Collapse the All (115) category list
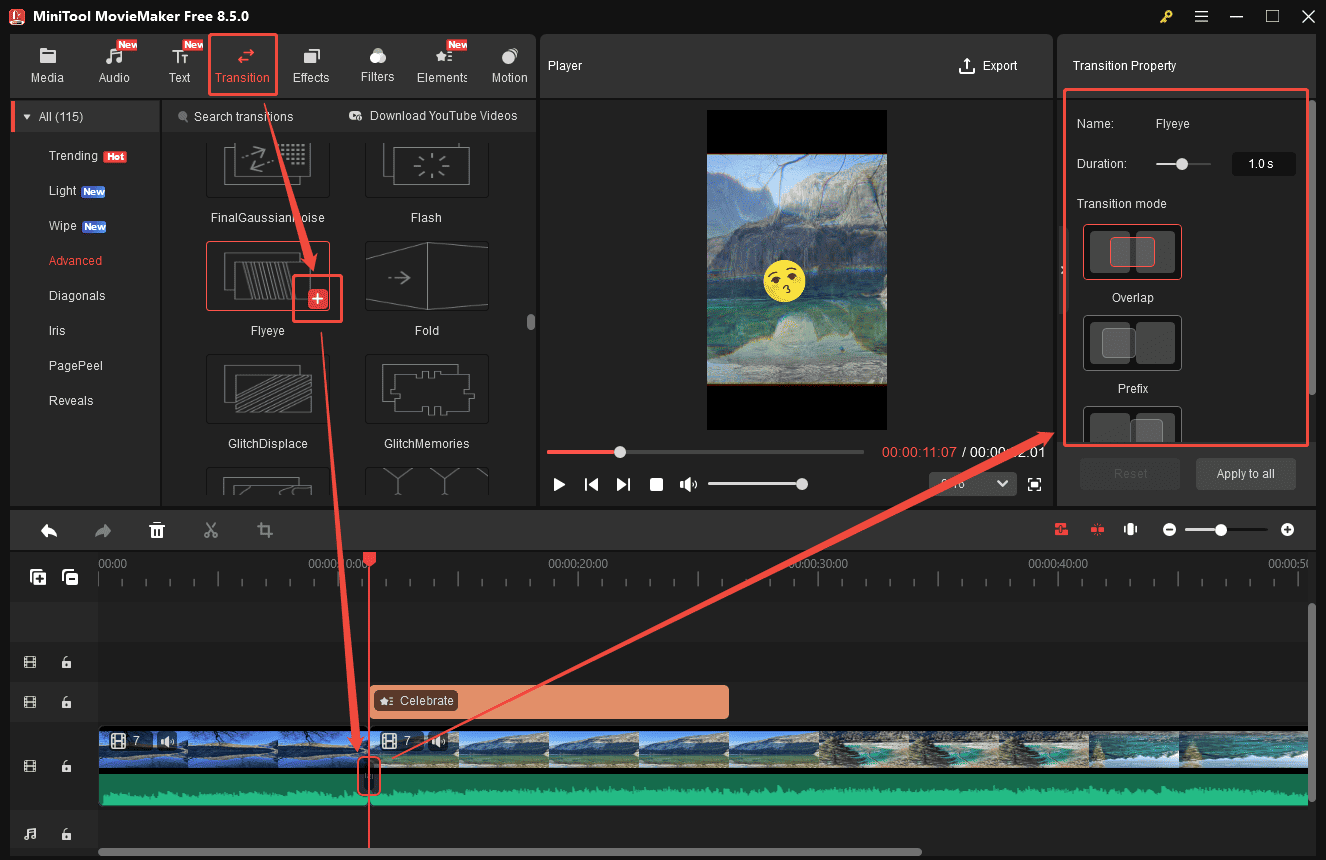Screen dimensions: 1326x860 click(x=27, y=116)
